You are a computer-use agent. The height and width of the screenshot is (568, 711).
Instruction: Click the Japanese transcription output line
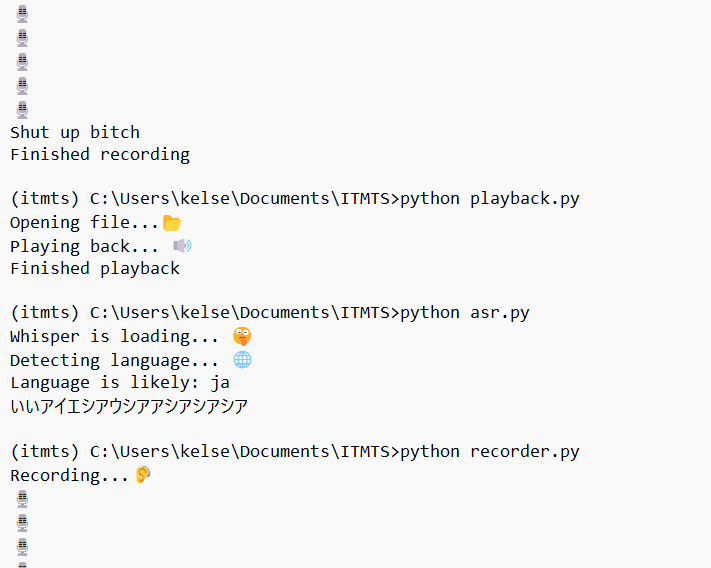[129, 406]
